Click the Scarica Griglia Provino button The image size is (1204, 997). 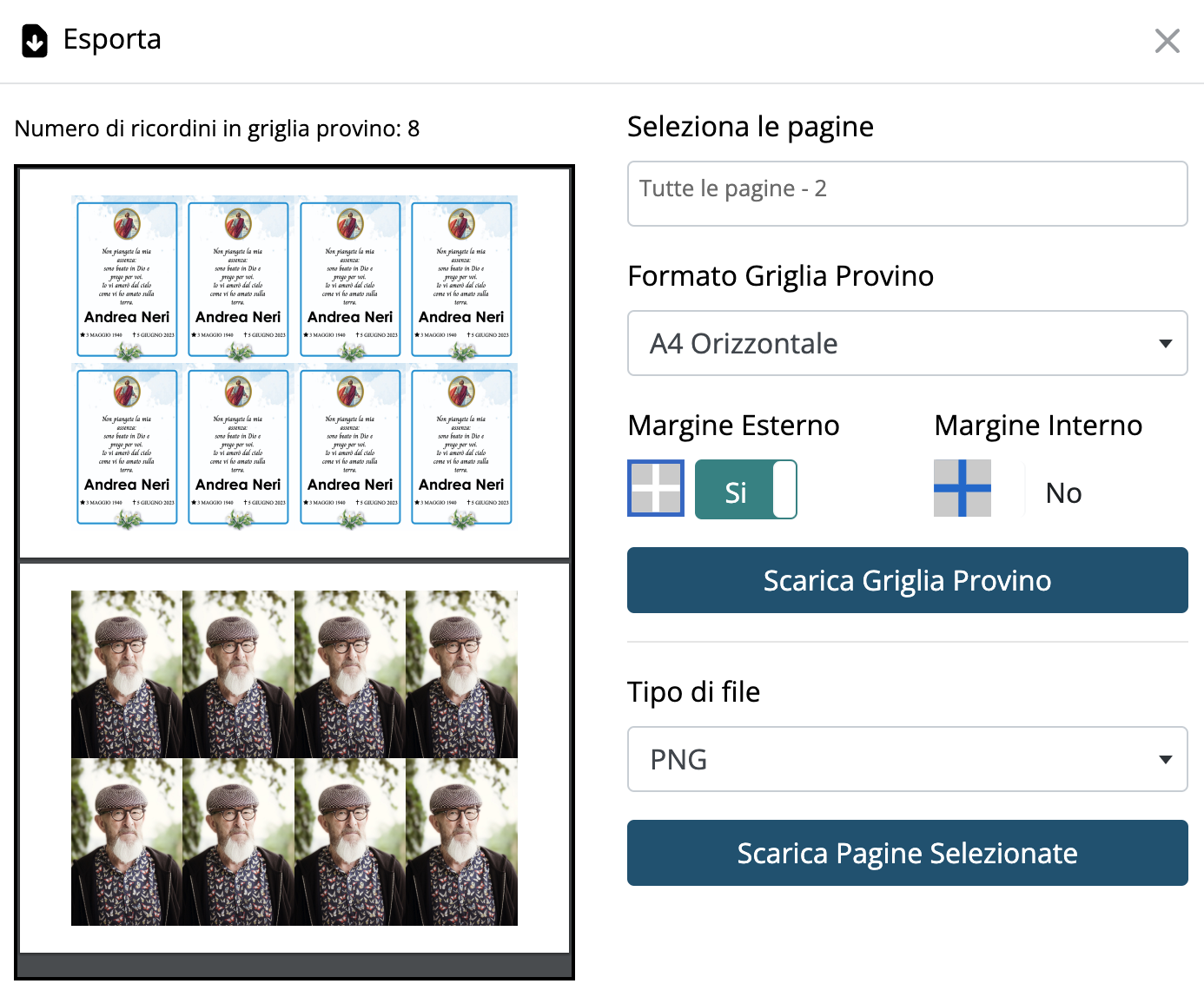[907, 580]
